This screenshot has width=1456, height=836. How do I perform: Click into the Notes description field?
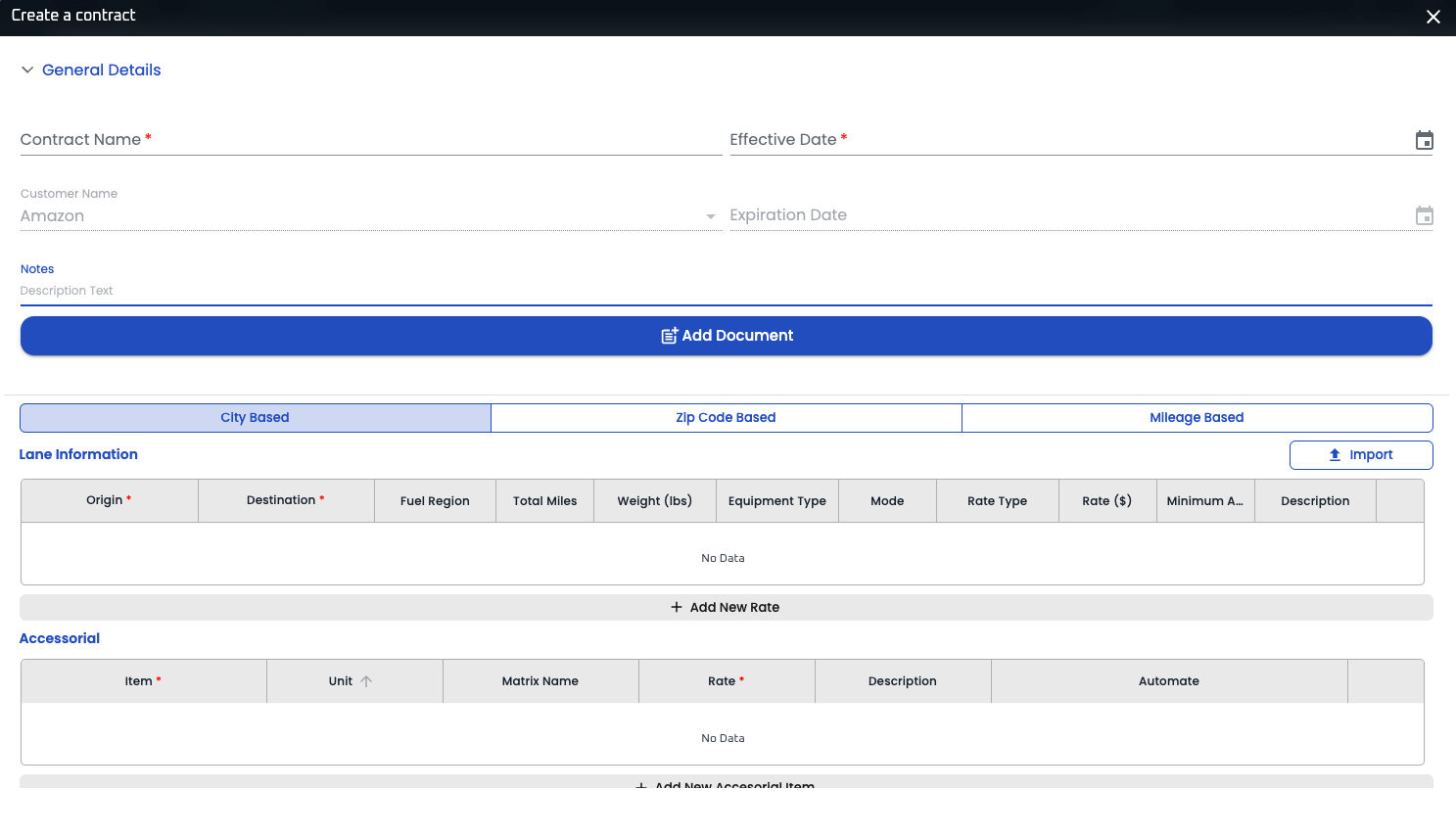(x=725, y=291)
